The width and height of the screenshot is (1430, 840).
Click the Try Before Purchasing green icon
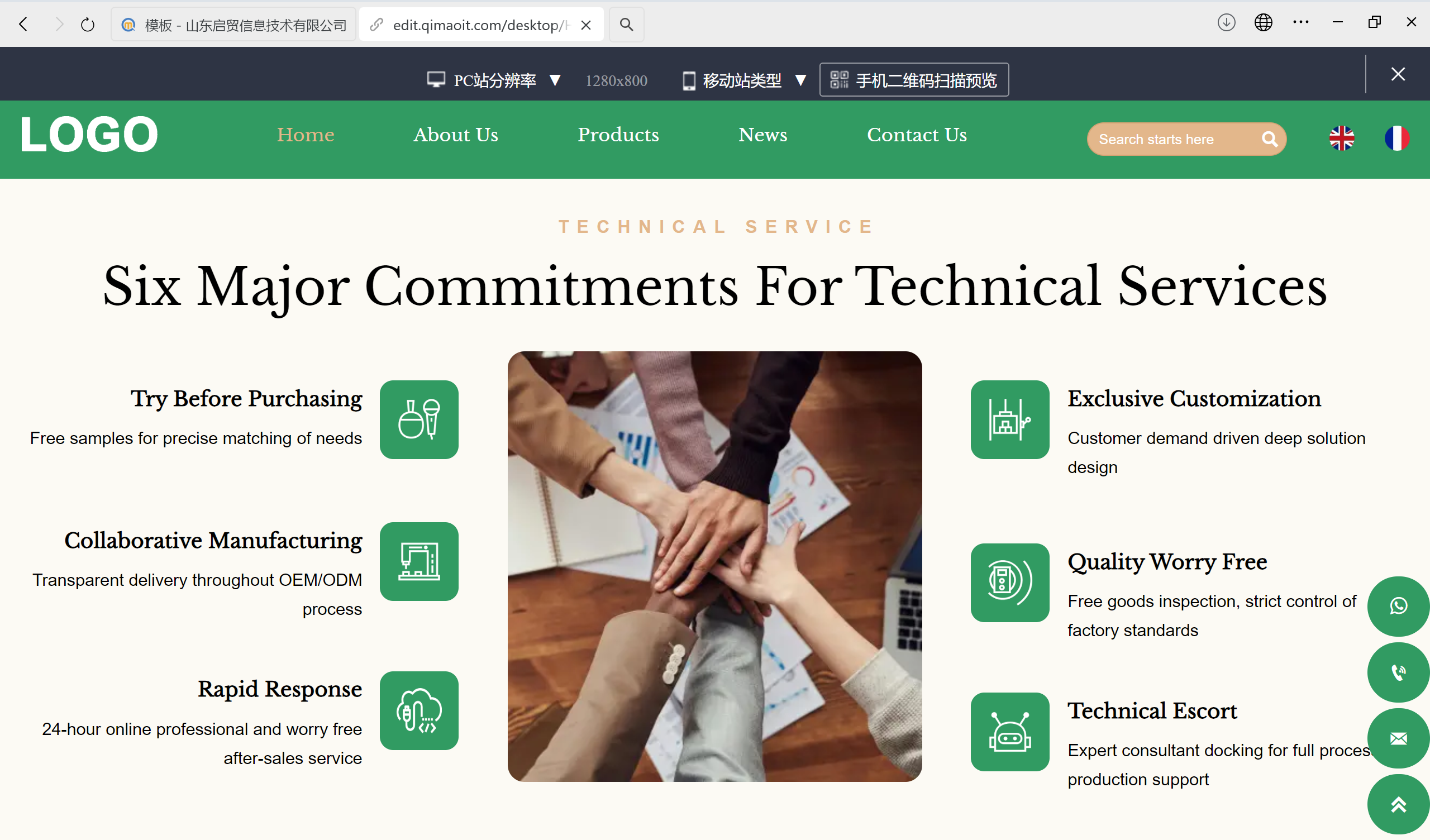[419, 419]
